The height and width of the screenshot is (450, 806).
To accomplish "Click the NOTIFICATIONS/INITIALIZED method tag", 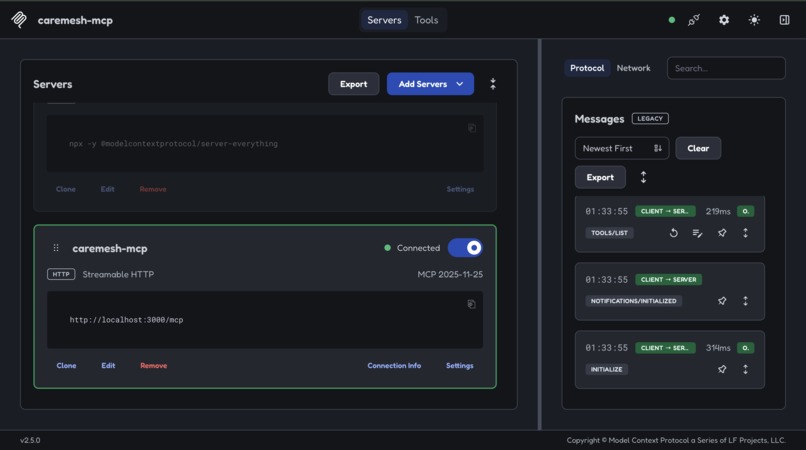I will [x=633, y=301].
